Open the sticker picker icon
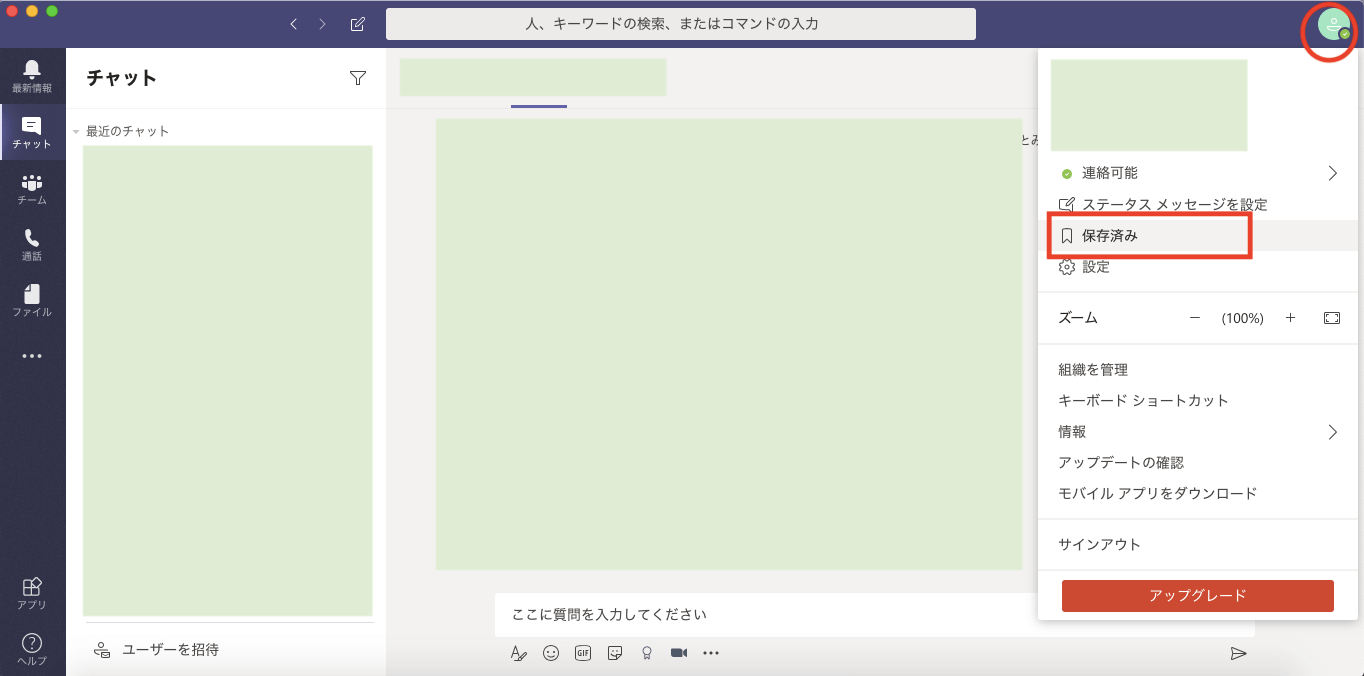 click(x=615, y=653)
